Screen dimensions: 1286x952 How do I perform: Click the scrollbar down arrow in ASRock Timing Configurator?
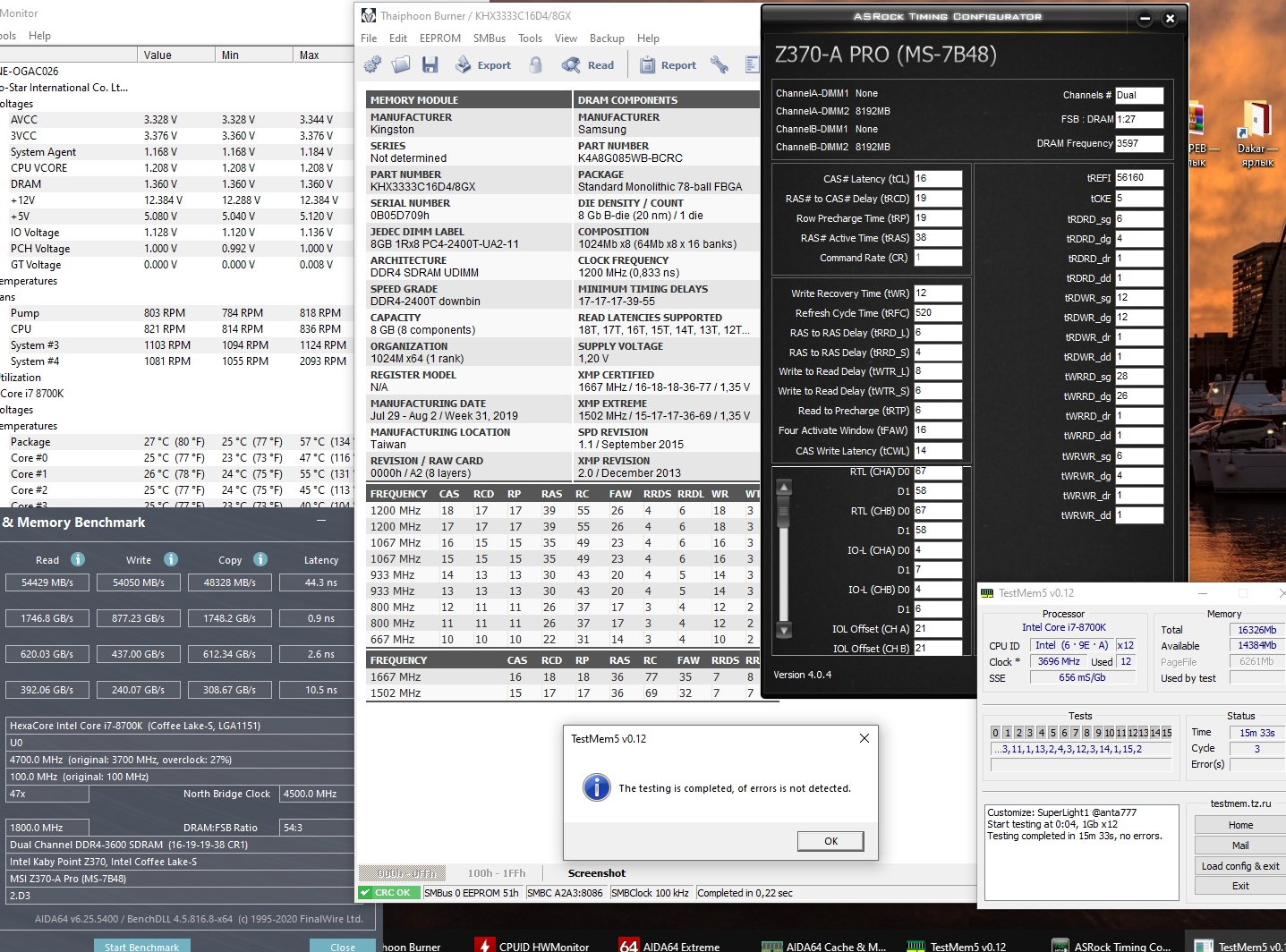[x=784, y=630]
